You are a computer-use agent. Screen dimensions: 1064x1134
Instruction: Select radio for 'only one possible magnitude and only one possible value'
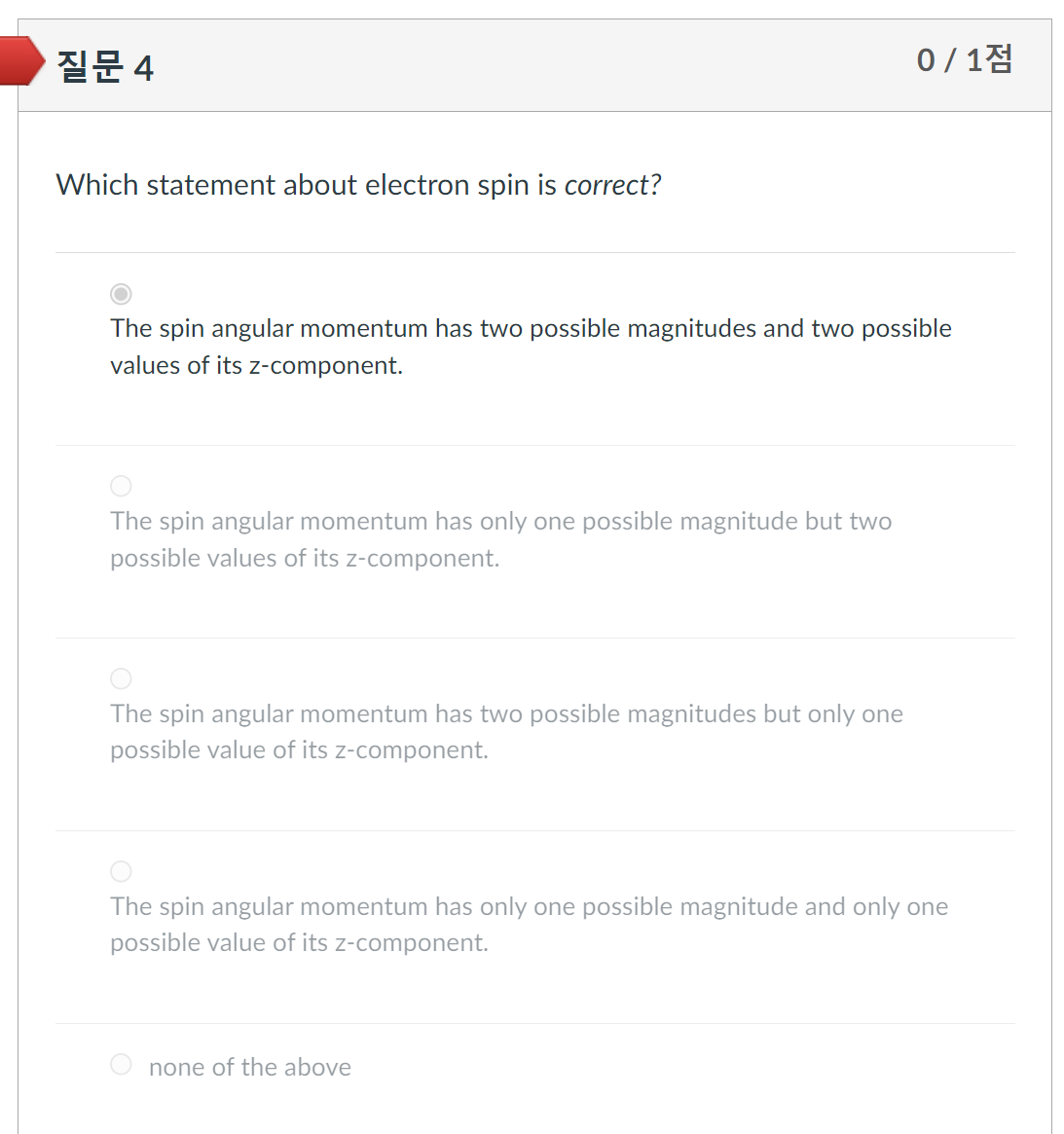pos(121,871)
